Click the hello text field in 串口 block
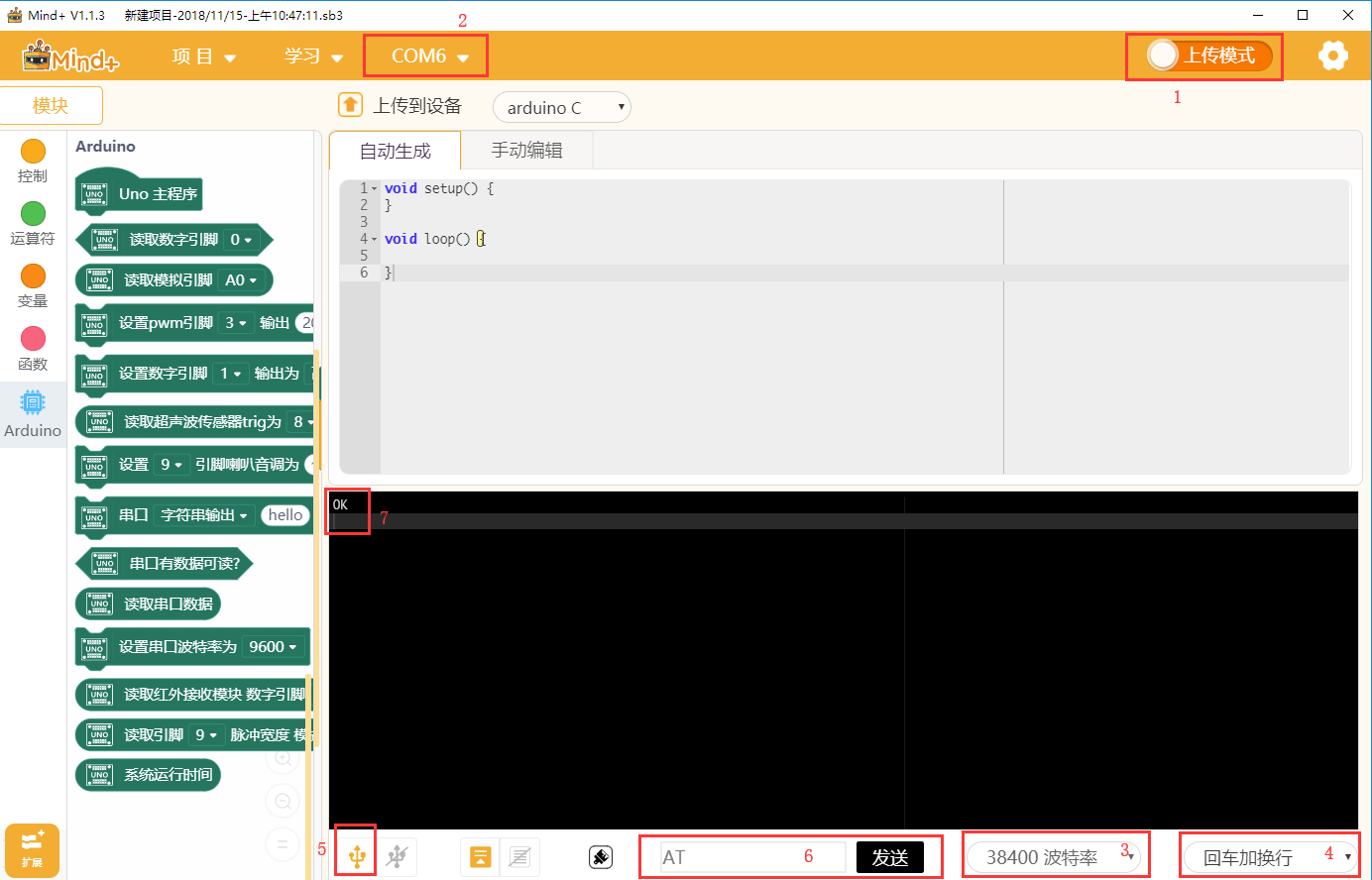This screenshot has width=1372, height=880. pos(286,515)
